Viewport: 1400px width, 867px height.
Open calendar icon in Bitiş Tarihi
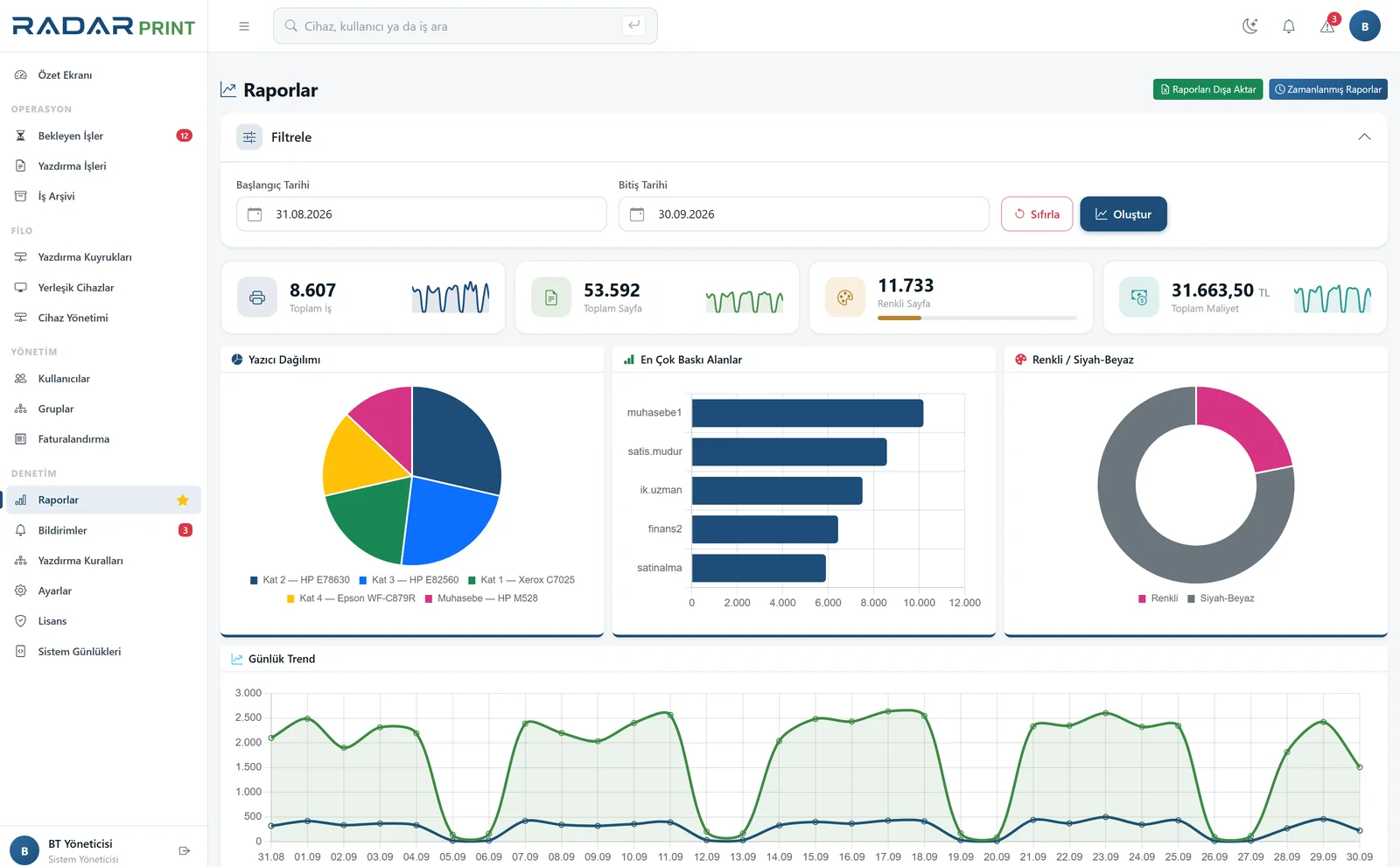point(637,214)
